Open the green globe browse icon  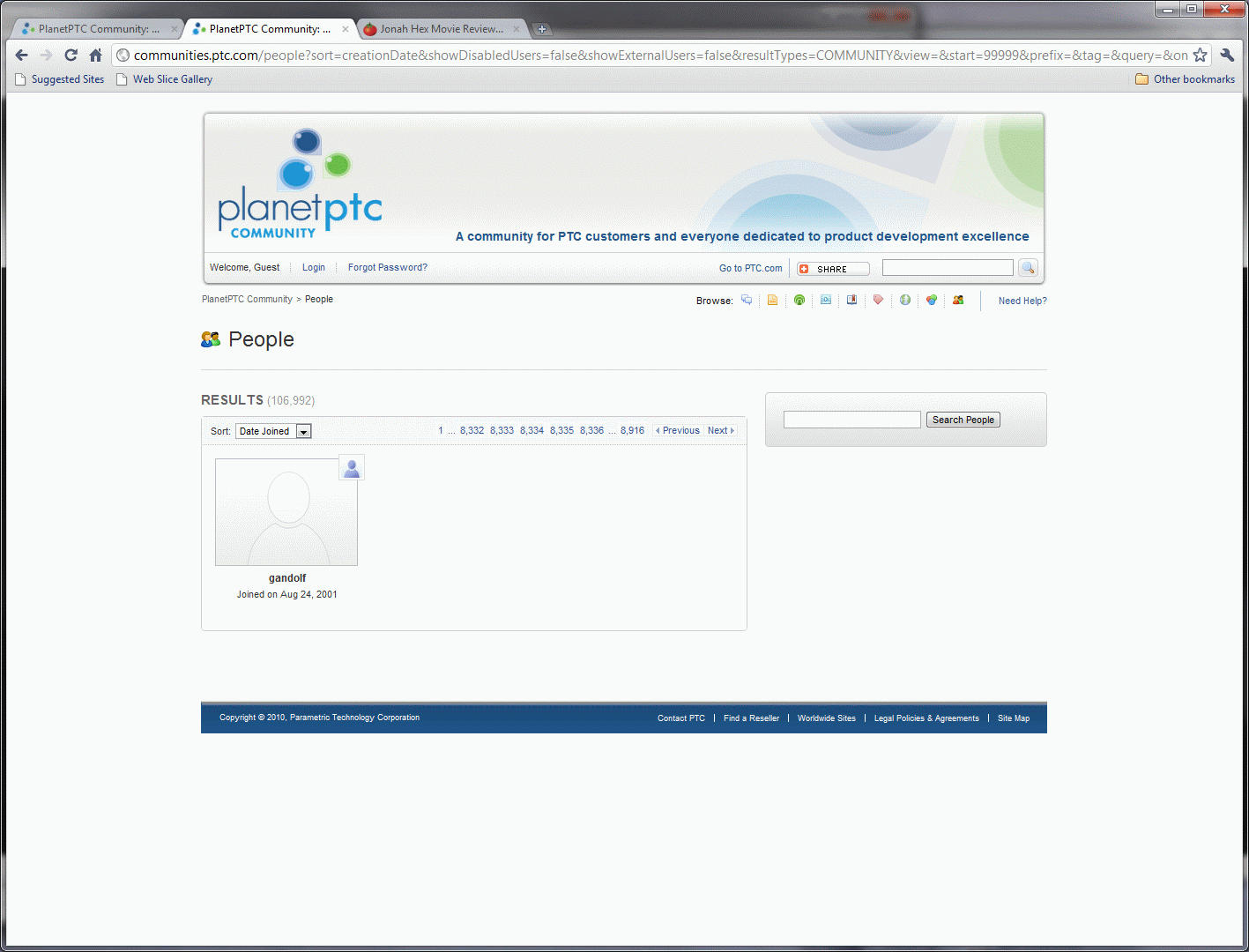(x=905, y=300)
